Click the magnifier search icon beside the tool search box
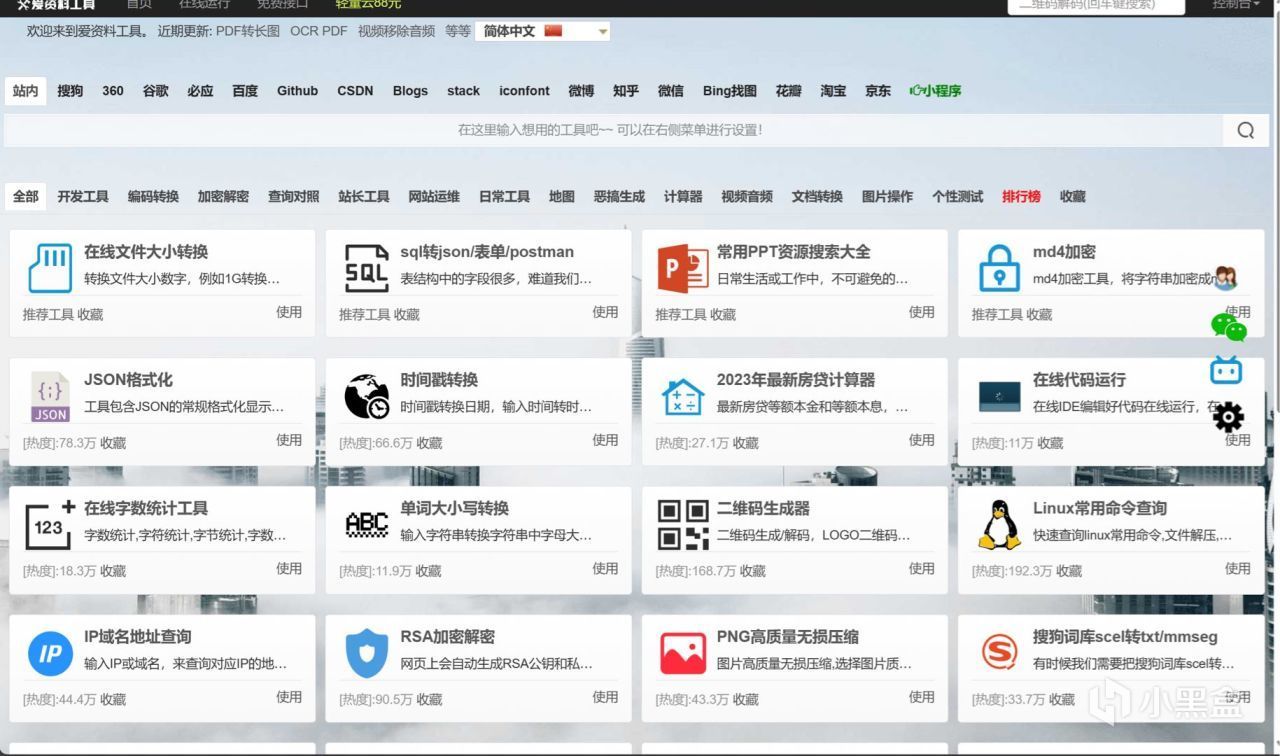 pyautogui.click(x=1245, y=130)
